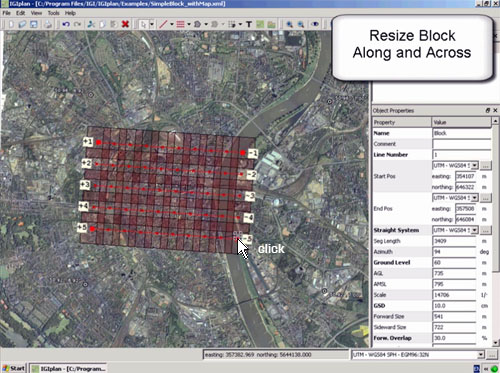This screenshot has width=500, height=373.
Task: Click the Azimuth value field
Action: click(x=454, y=252)
